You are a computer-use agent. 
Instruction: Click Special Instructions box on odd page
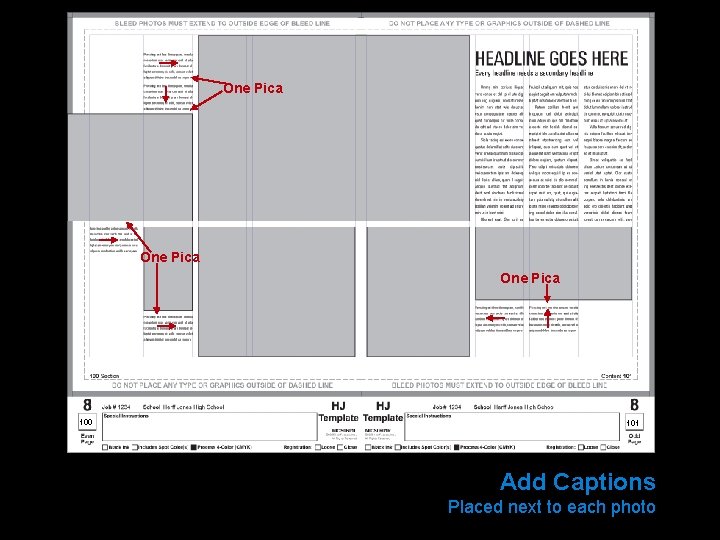(512, 427)
